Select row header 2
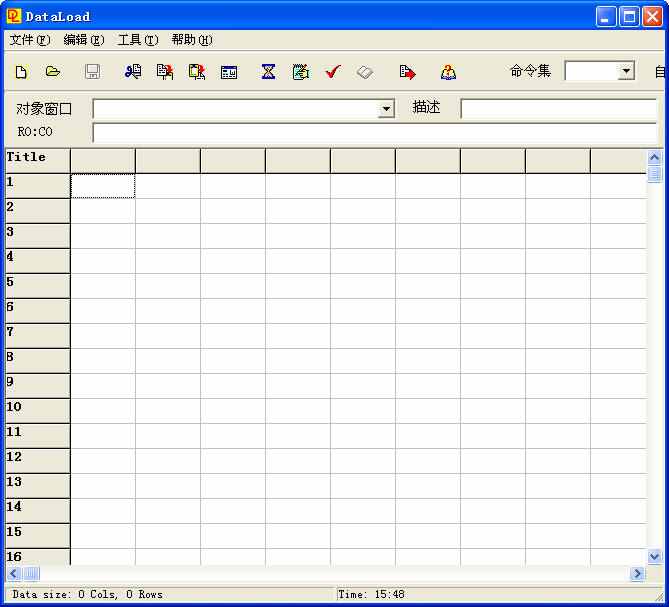The height and width of the screenshot is (607, 669). (x=38, y=211)
